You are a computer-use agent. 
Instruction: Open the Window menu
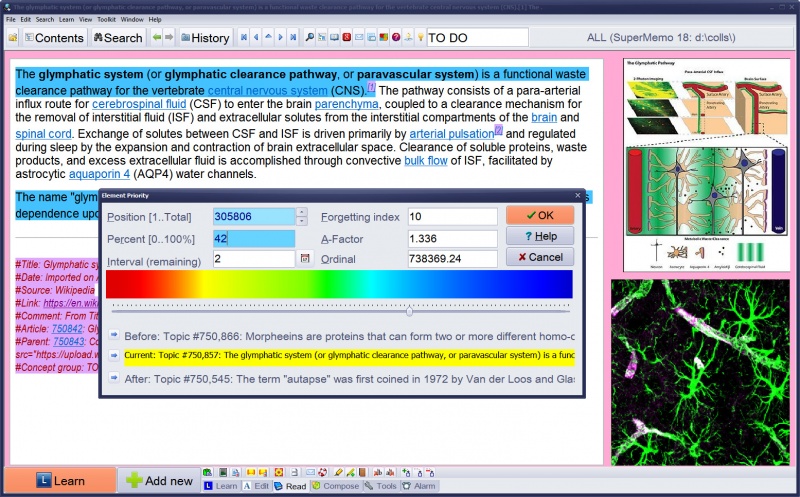pyautogui.click(x=132, y=19)
